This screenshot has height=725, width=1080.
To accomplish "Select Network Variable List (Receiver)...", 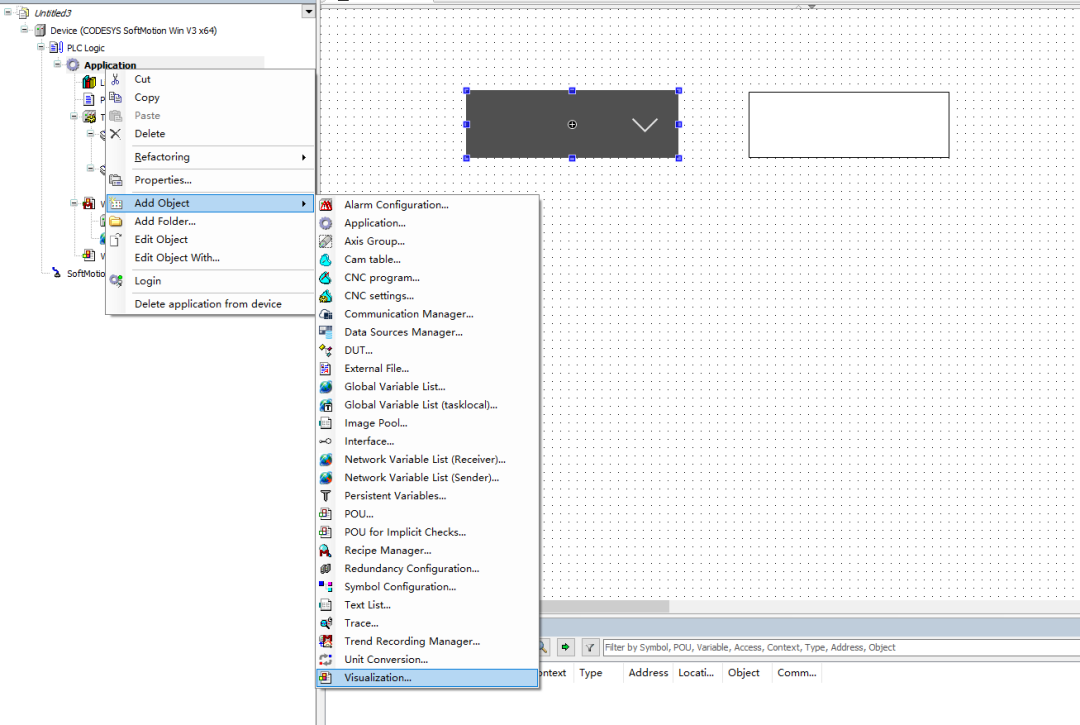I will pos(427,460).
